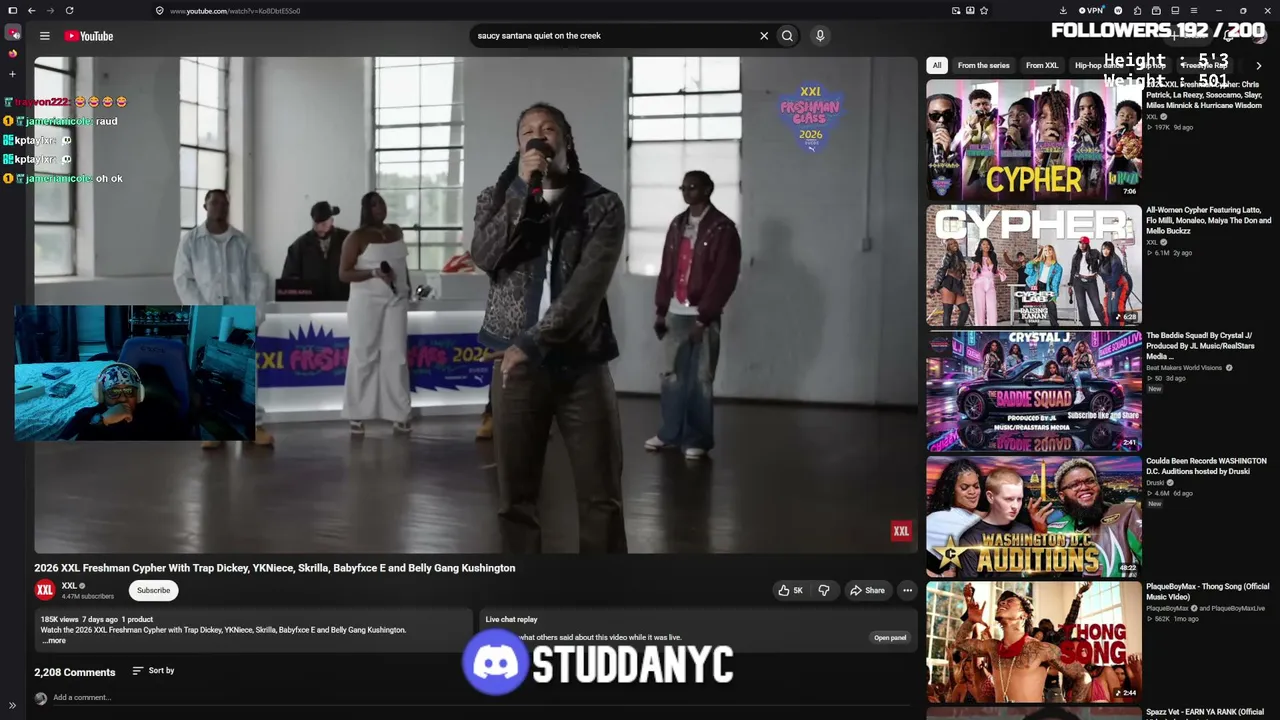The image size is (1280, 720).
Task: Go forward in the browser
Action: tap(50, 11)
